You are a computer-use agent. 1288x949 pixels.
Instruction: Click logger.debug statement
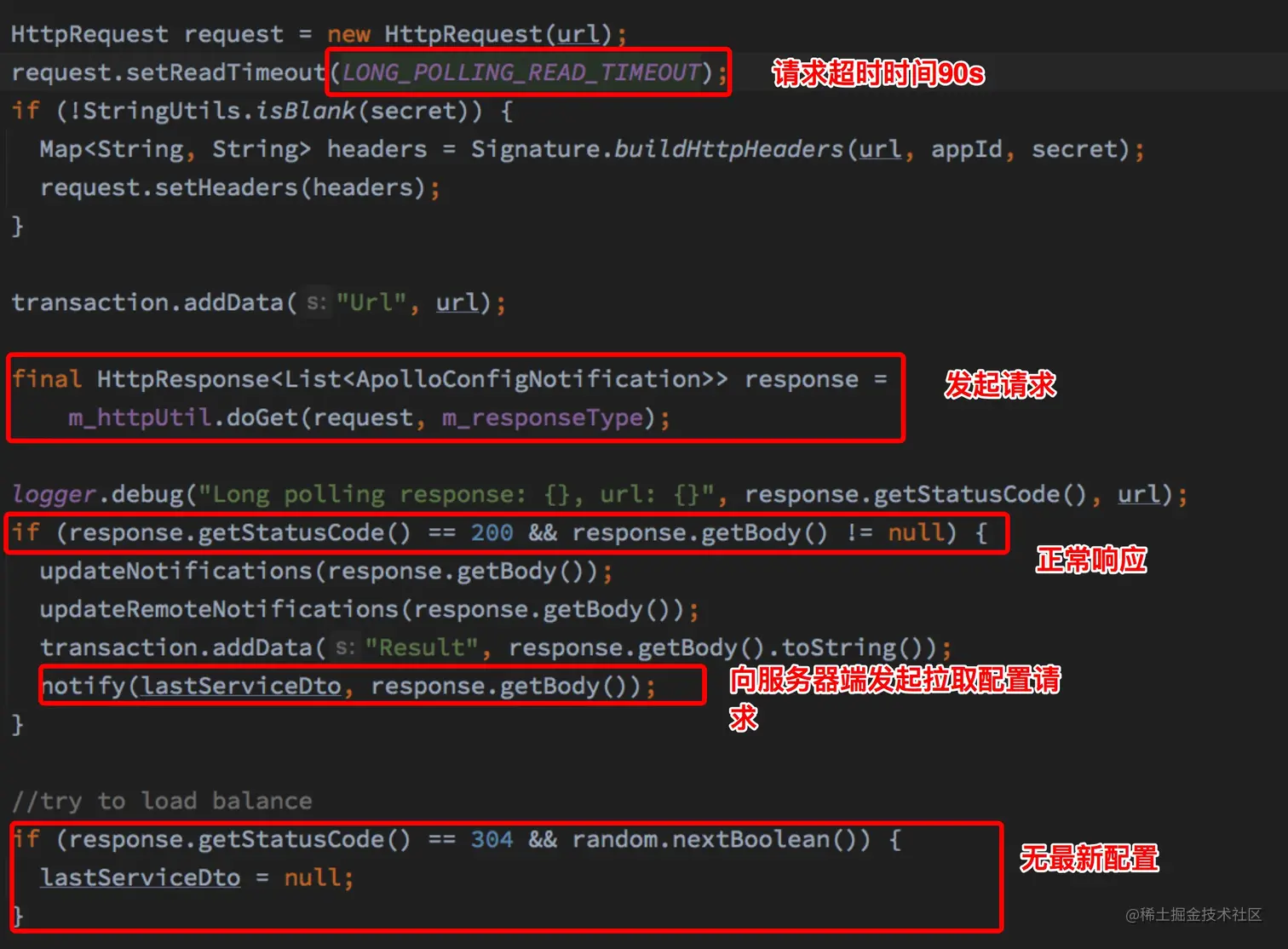tap(599, 494)
